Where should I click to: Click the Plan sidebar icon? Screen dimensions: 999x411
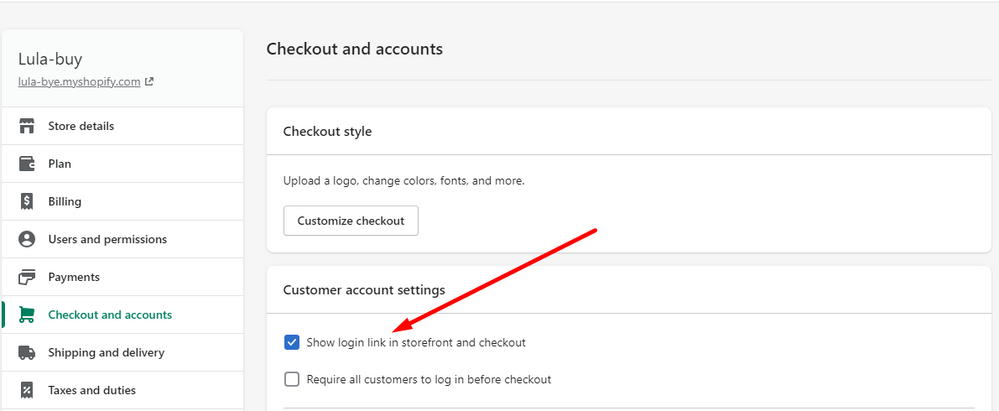(28, 164)
